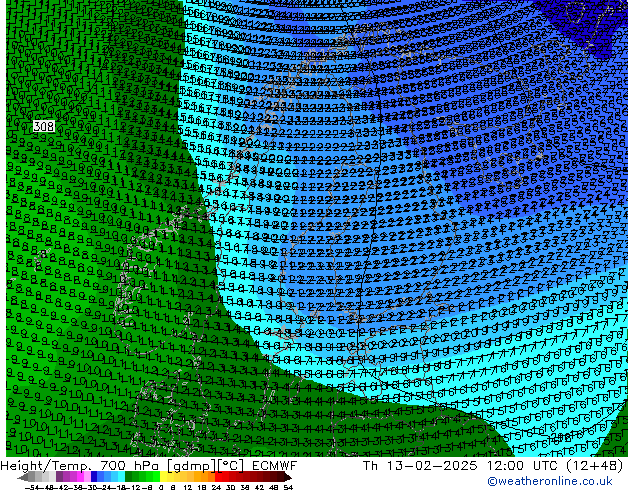
Task: Click the '54' value under legend bar
Action: (288, 488)
